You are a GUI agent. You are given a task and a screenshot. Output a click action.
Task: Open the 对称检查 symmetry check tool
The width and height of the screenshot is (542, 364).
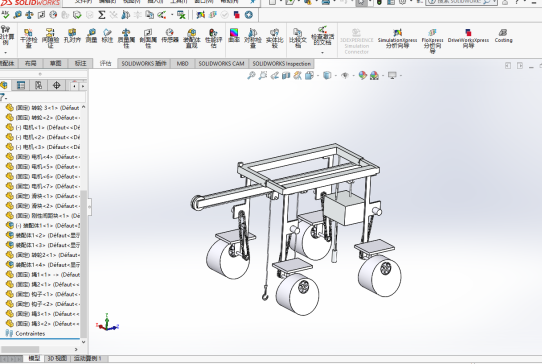click(x=253, y=38)
